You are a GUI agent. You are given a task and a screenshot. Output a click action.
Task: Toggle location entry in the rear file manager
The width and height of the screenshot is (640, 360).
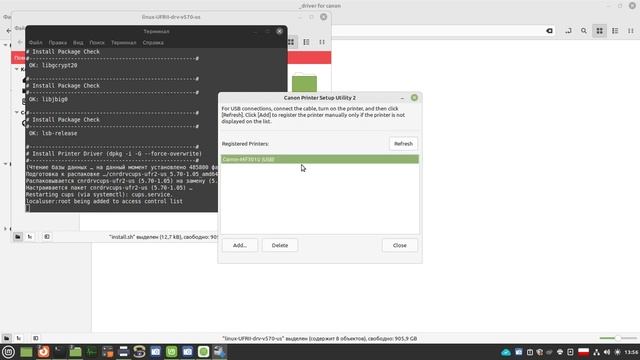click(x=568, y=31)
